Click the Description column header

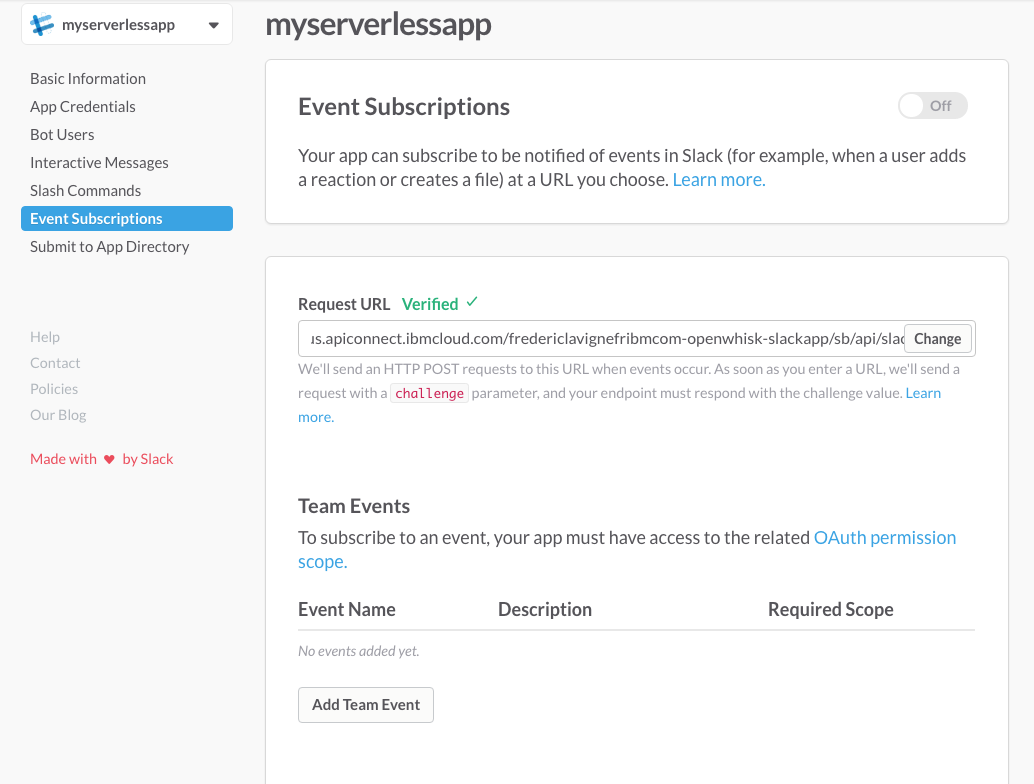point(545,609)
